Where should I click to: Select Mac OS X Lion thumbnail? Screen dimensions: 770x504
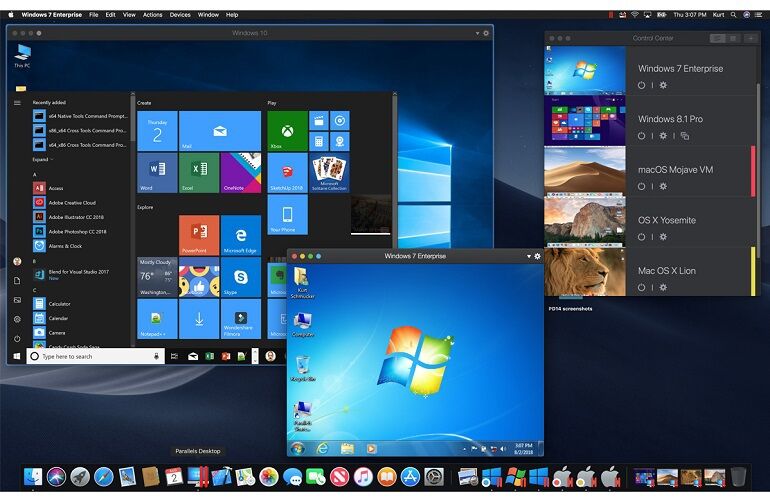point(585,272)
